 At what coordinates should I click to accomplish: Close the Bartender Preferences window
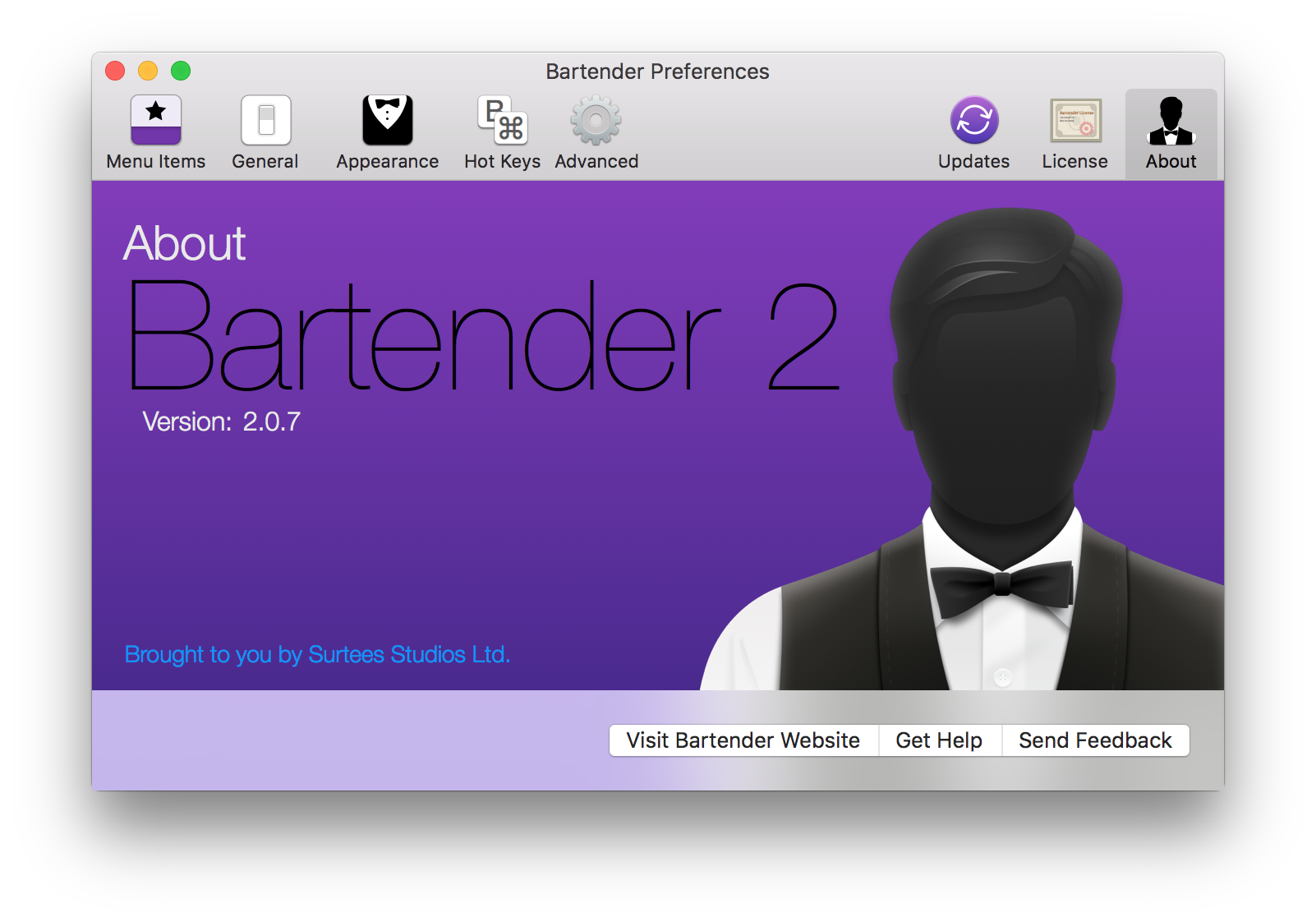(x=115, y=71)
